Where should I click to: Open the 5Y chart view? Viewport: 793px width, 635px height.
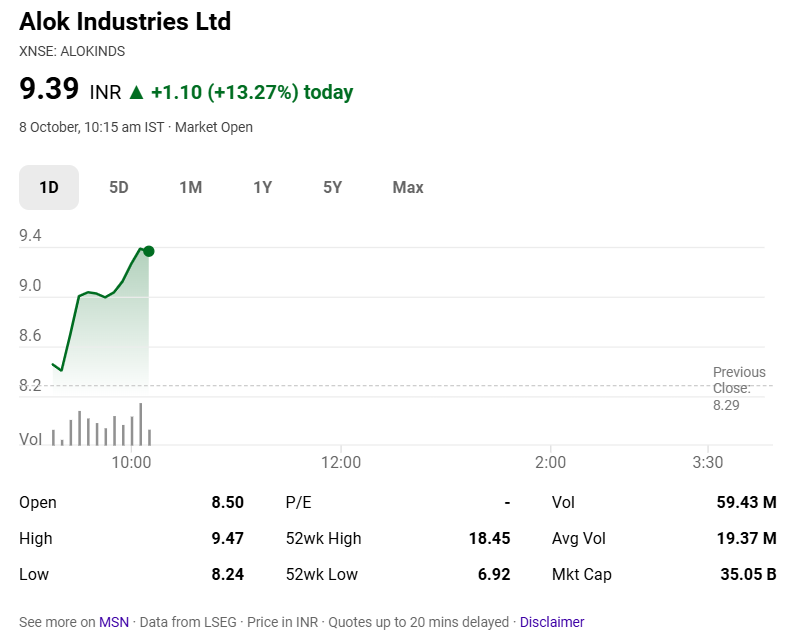point(332,188)
